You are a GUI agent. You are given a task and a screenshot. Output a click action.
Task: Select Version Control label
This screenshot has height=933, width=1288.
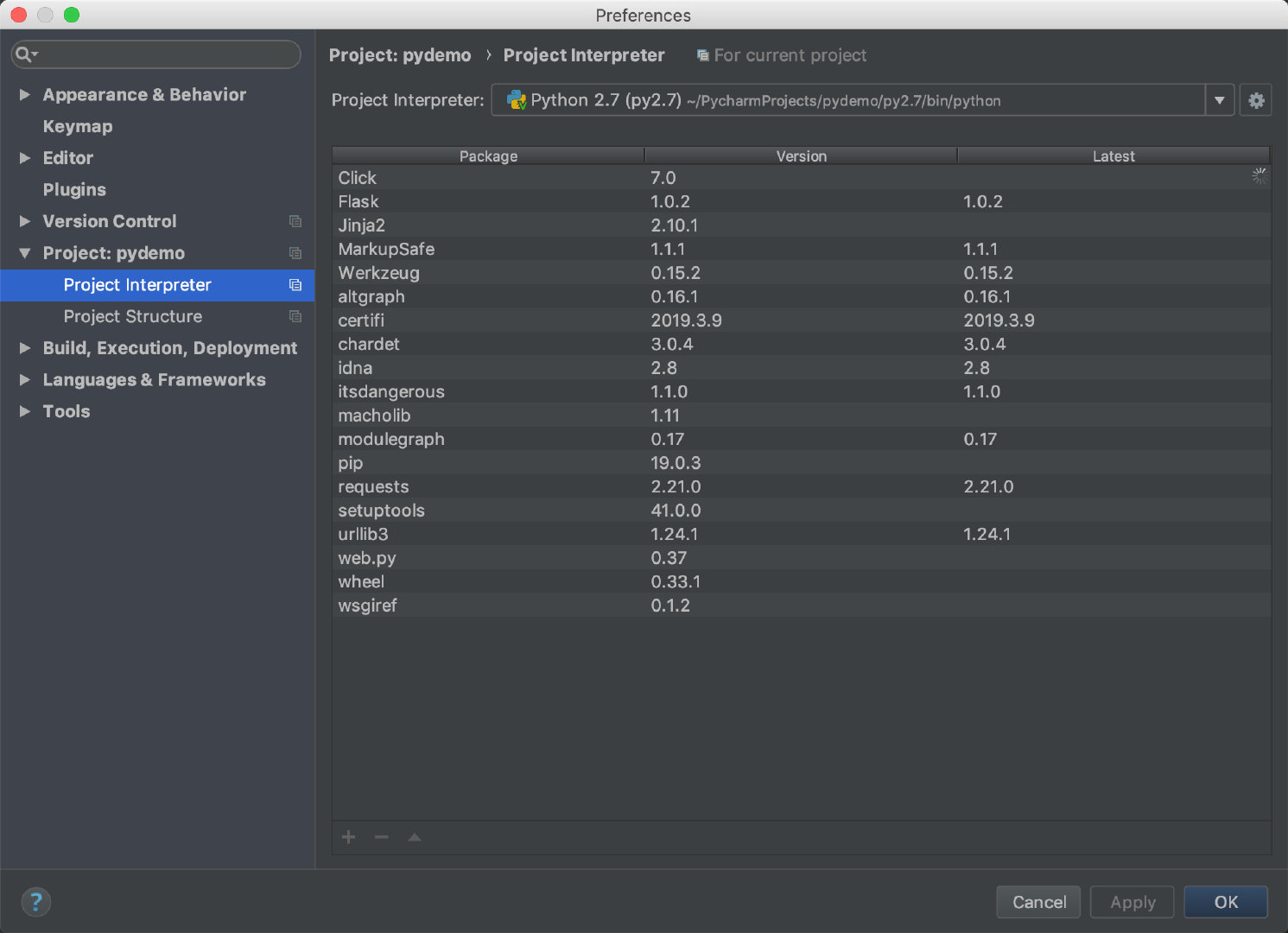[x=110, y=221]
